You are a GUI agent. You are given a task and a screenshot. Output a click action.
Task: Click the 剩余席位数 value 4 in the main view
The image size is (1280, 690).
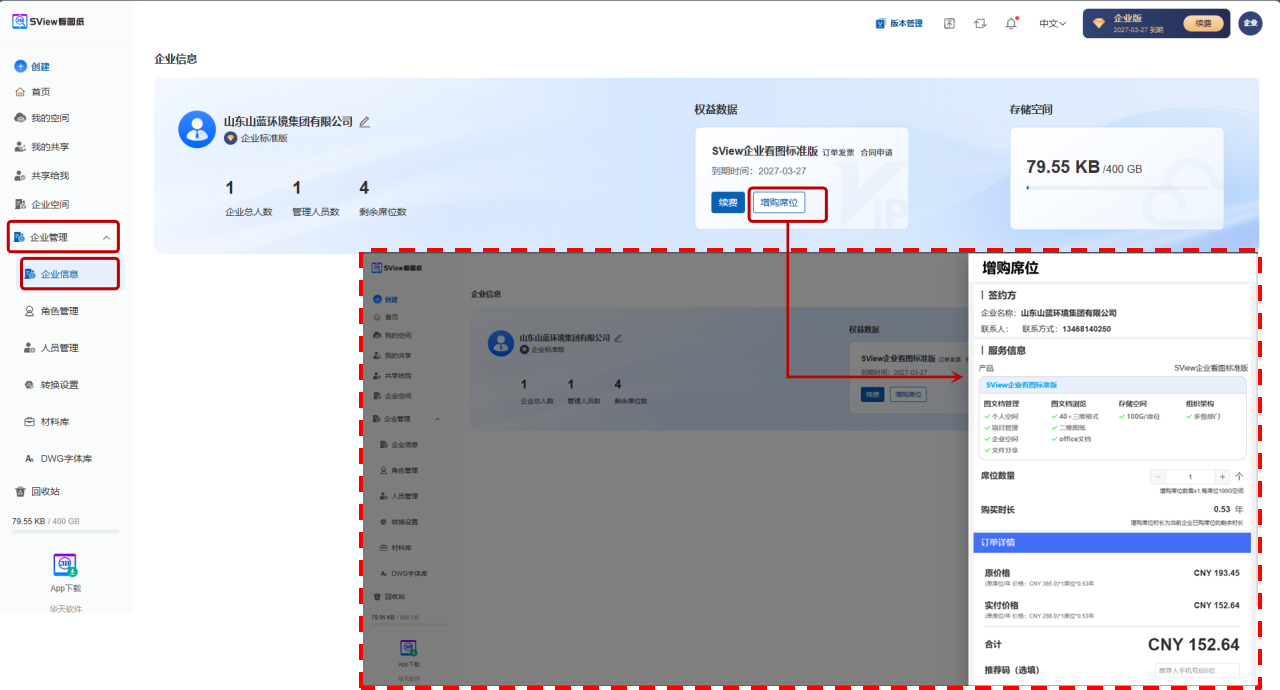364,188
